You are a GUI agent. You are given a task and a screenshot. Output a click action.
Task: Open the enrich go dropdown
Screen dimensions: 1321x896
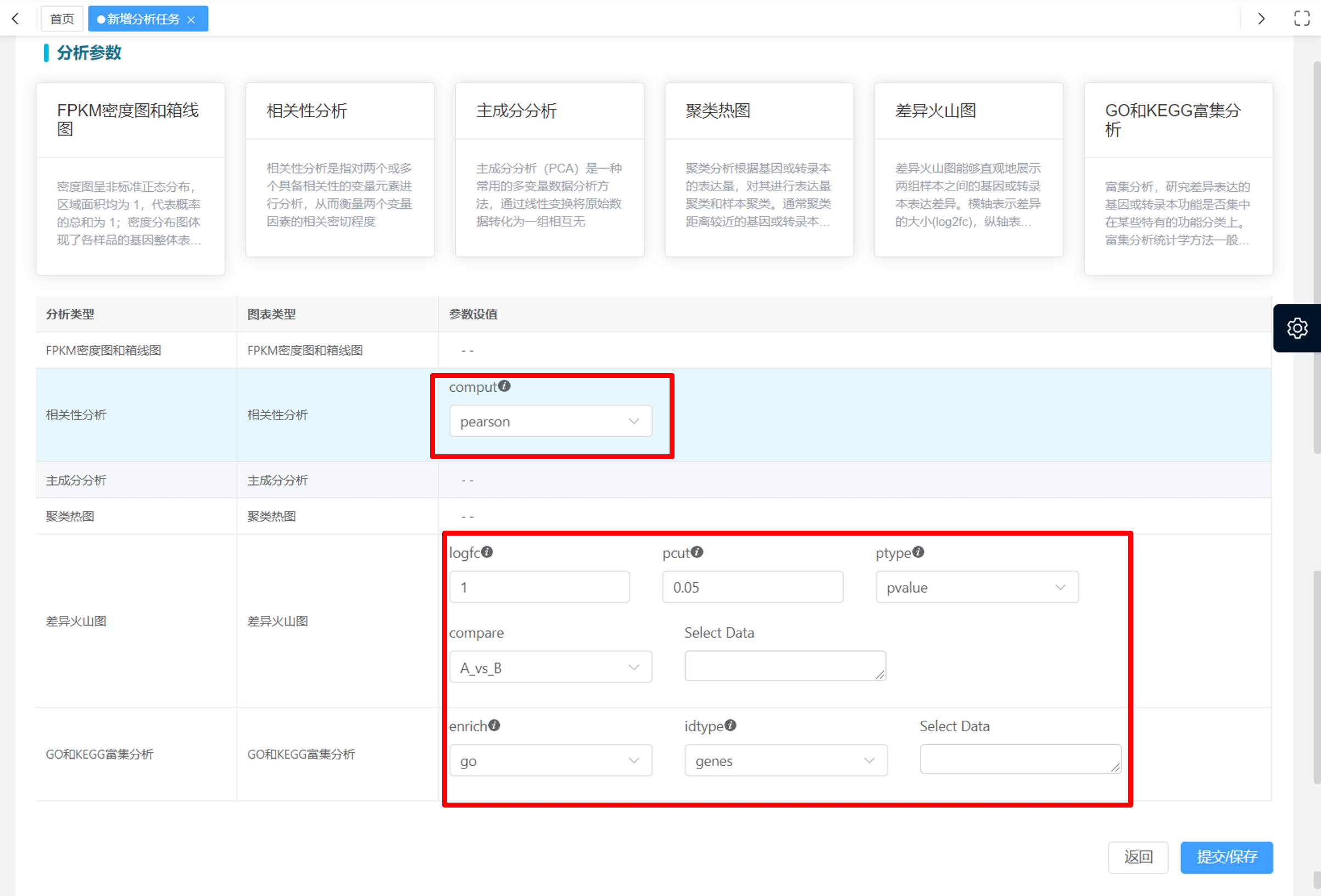[x=550, y=761]
